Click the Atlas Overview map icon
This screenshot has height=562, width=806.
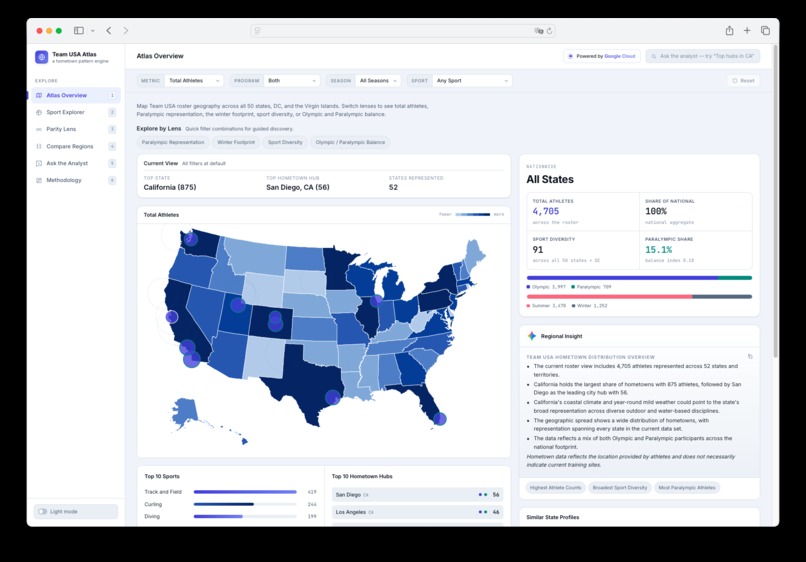click(39, 95)
